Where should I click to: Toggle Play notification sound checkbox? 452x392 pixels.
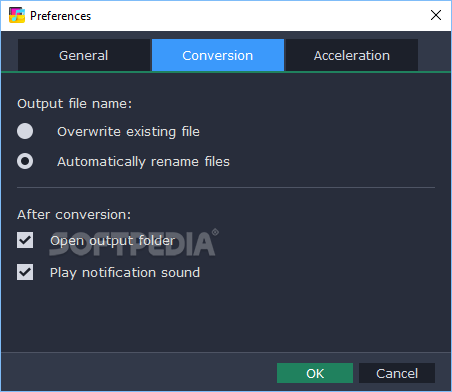[x=25, y=272]
